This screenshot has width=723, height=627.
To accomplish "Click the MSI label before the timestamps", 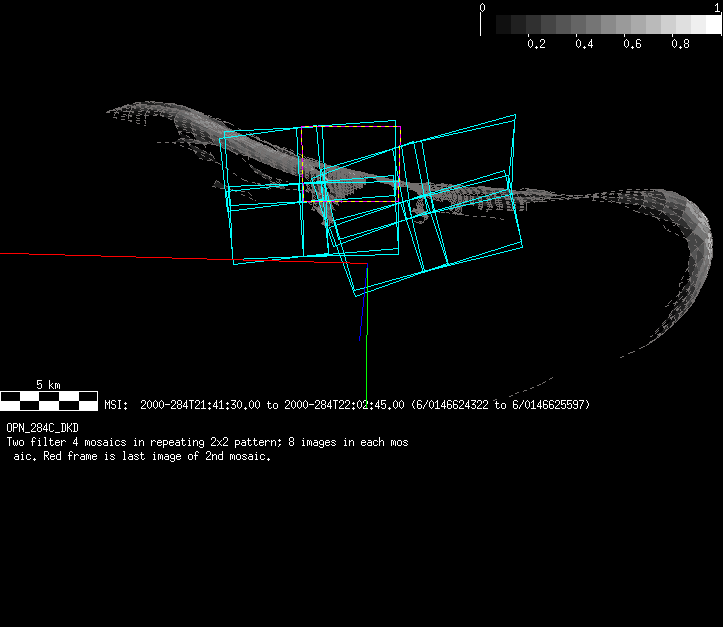I will pyautogui.click(x=116, y=405).
